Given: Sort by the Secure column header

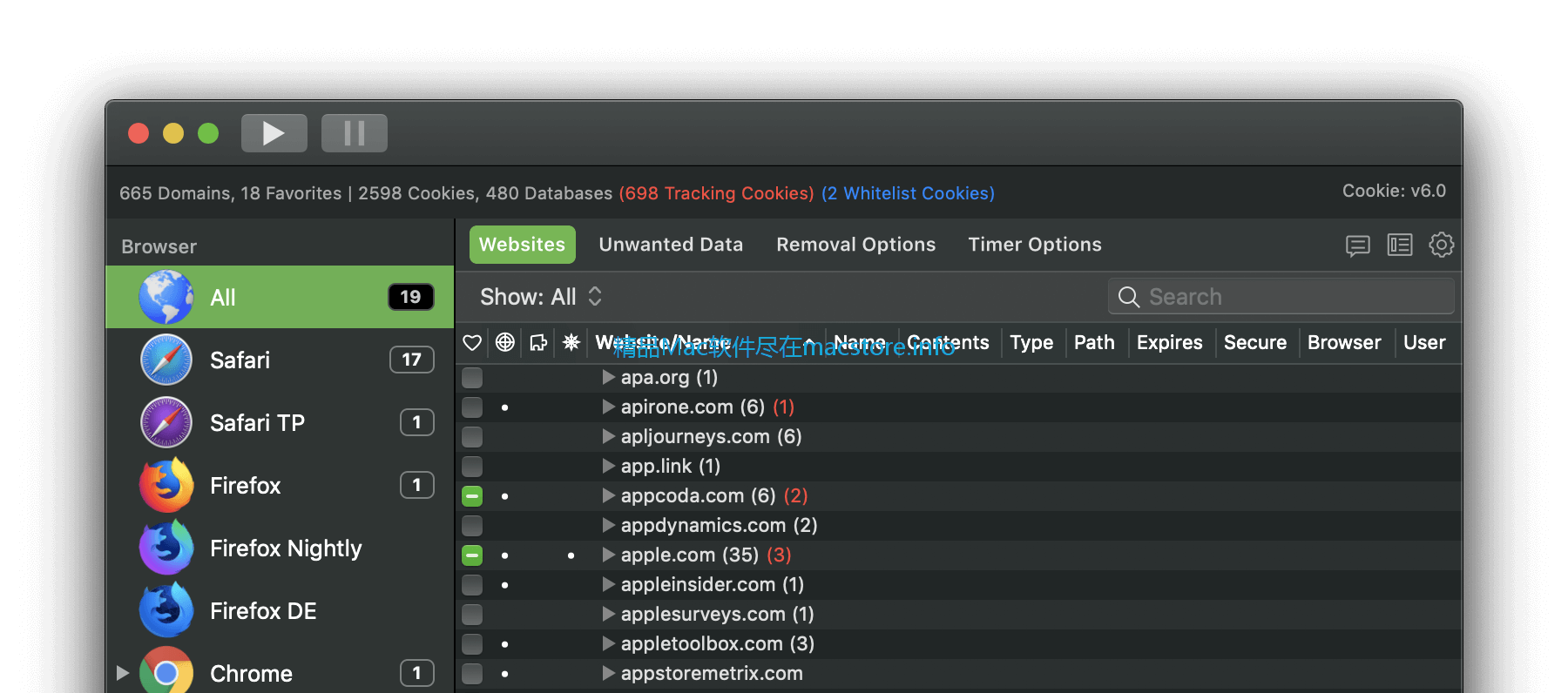Looking at the screenshot, I should tap(1255, 343).
